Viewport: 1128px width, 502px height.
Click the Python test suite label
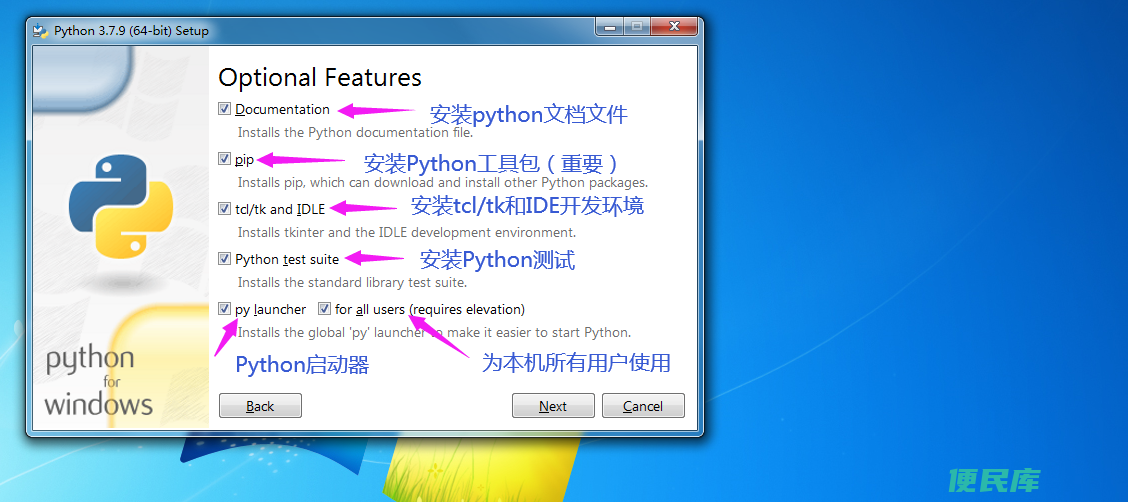[287, 259]
